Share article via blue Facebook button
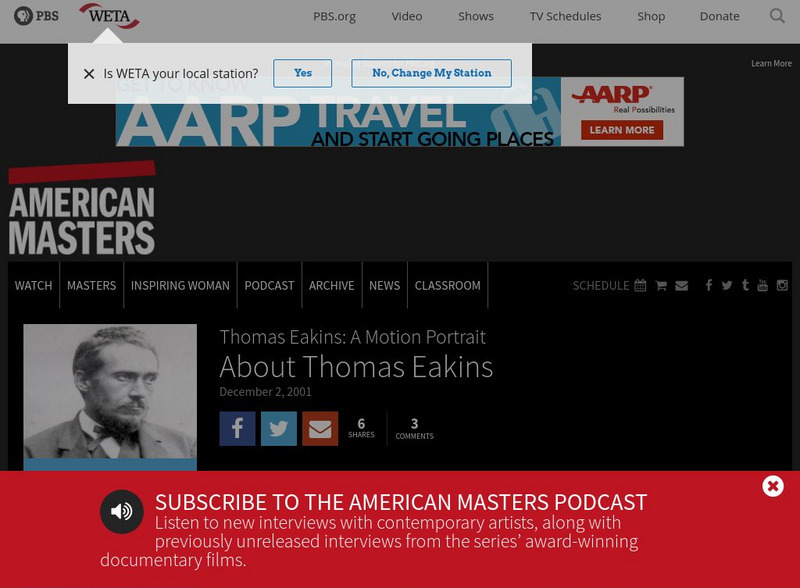The width and height of the screenshot is (800, 588). (x=237, y=429)
